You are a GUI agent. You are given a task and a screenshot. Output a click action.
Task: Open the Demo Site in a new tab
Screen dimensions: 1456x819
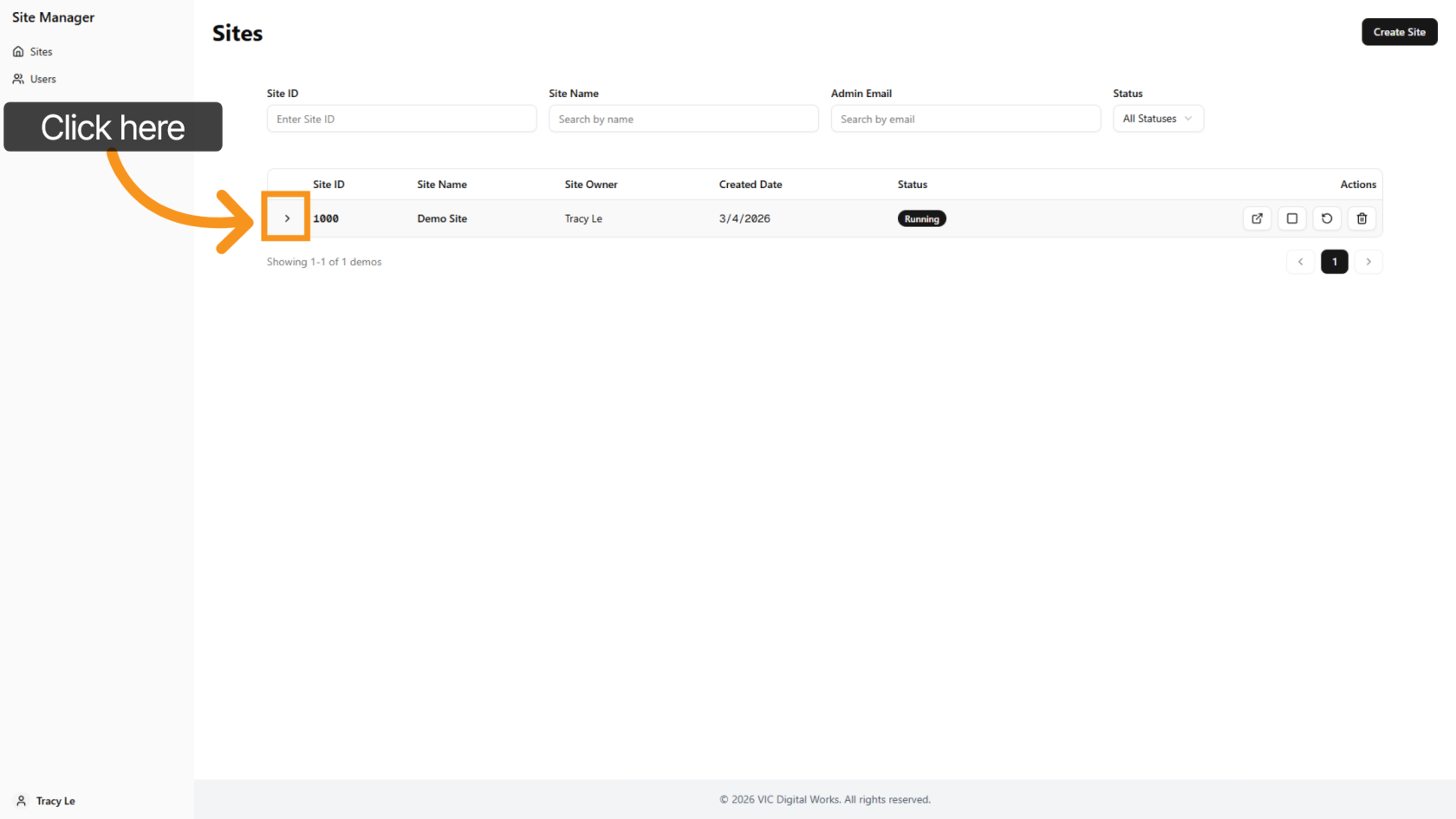pos(1257,218)
